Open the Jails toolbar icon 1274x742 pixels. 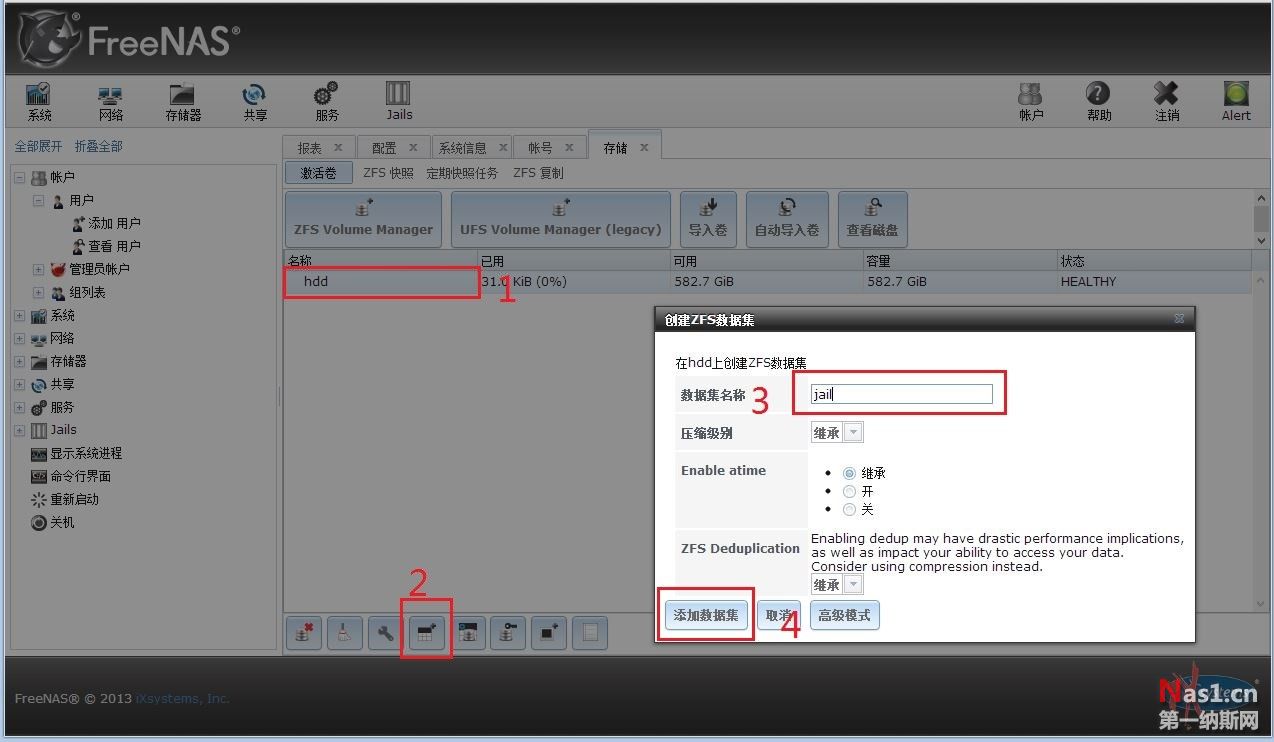click(398, 102)
